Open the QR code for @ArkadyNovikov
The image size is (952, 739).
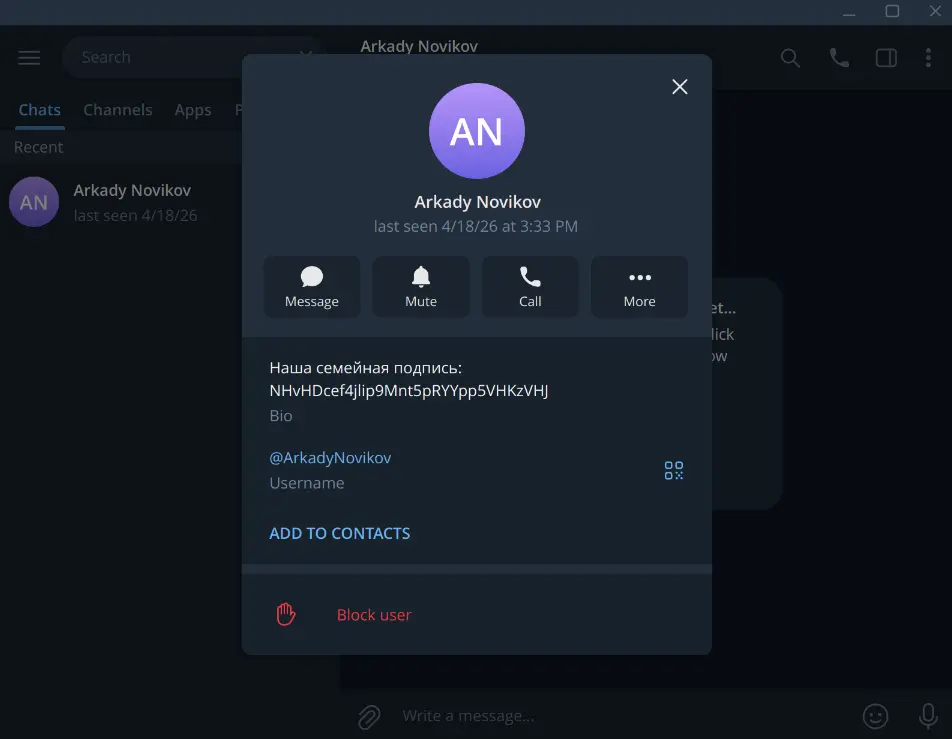click(x=673, y=469)
